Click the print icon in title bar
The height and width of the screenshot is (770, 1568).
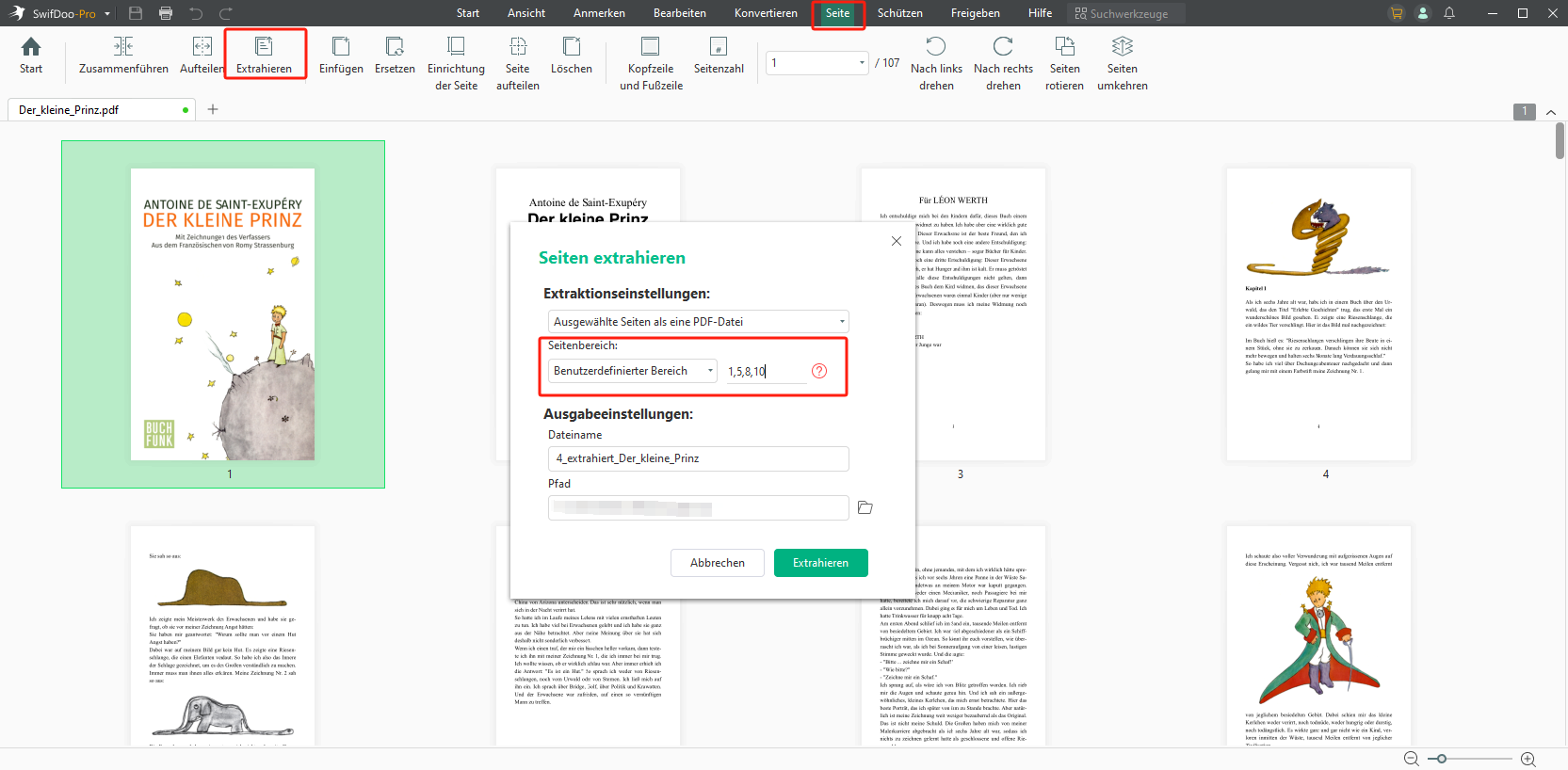(x=166, y=13)
